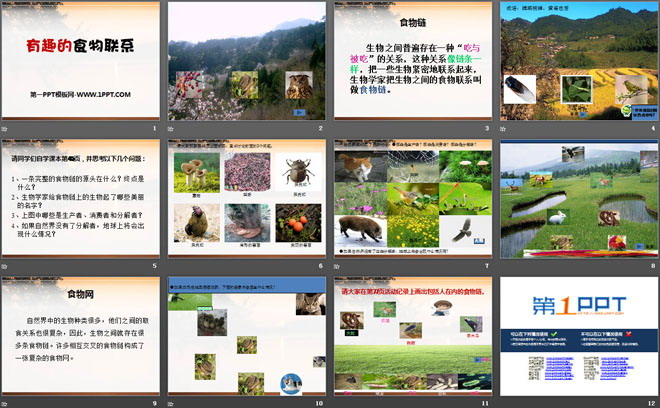
Task: Select the 食物网 text slide 9
Action: coord(79,335)
